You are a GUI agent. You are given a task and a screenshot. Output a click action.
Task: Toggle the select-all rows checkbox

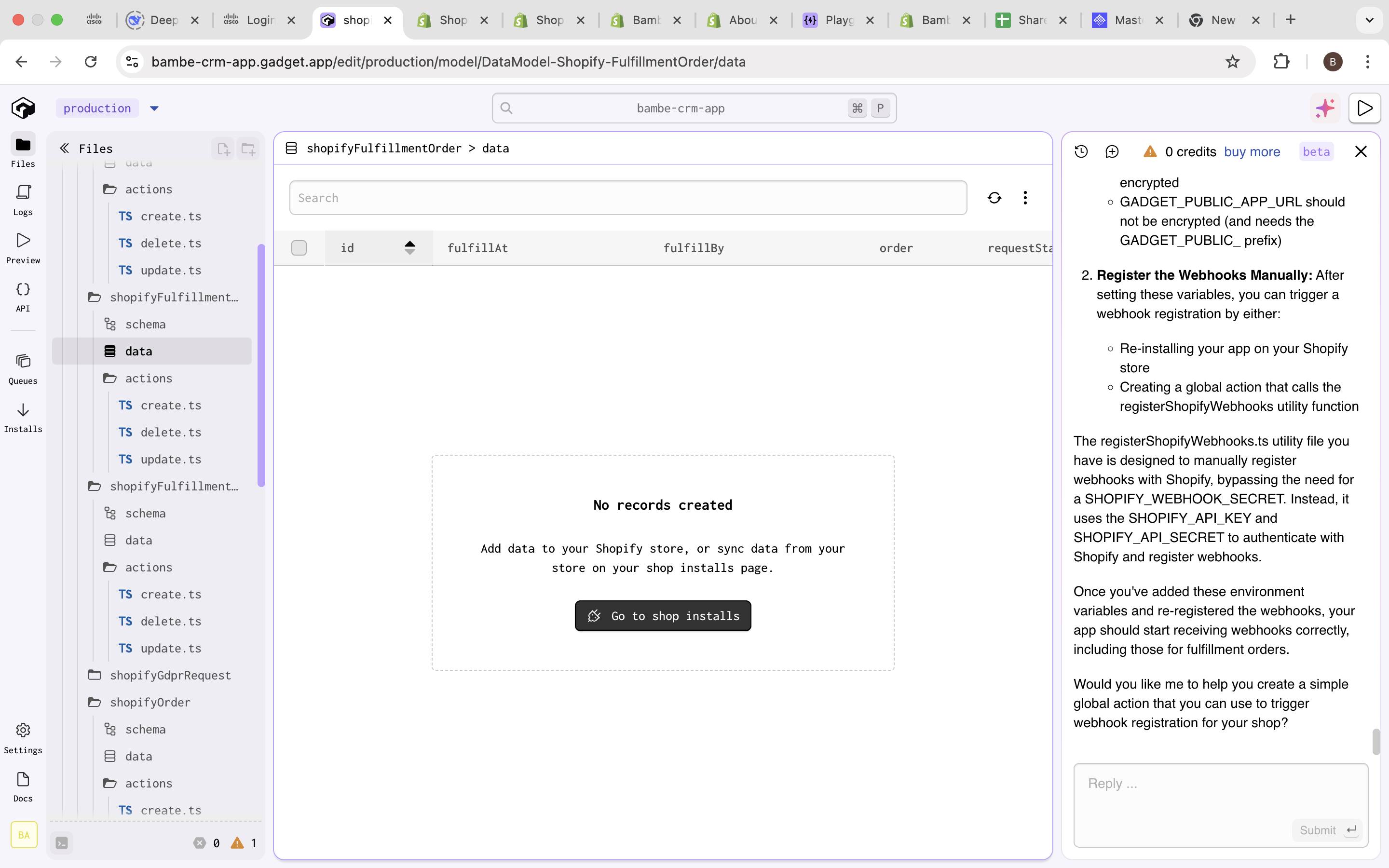pyautogui.click(x=299, y=248)
